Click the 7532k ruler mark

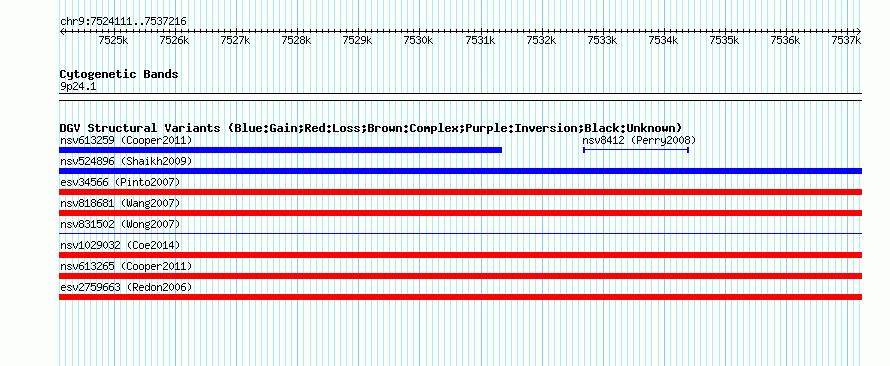(541, 40)
